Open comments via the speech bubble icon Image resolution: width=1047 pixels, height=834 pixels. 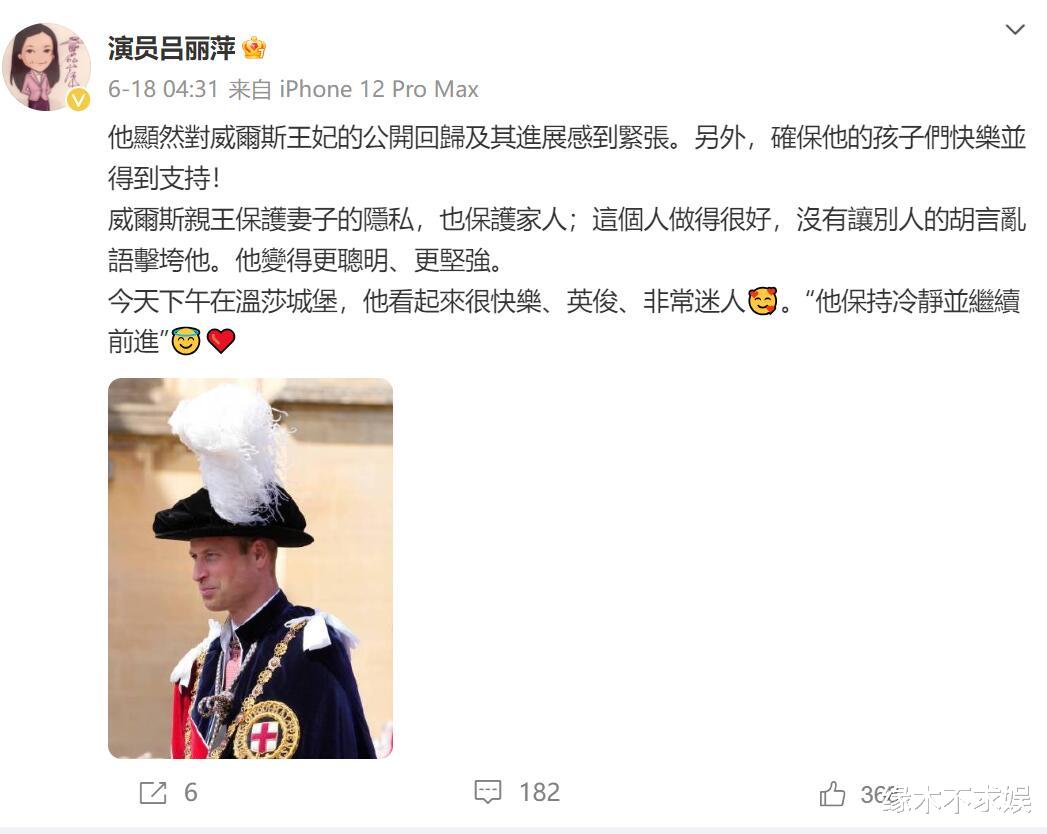point(487,793)
